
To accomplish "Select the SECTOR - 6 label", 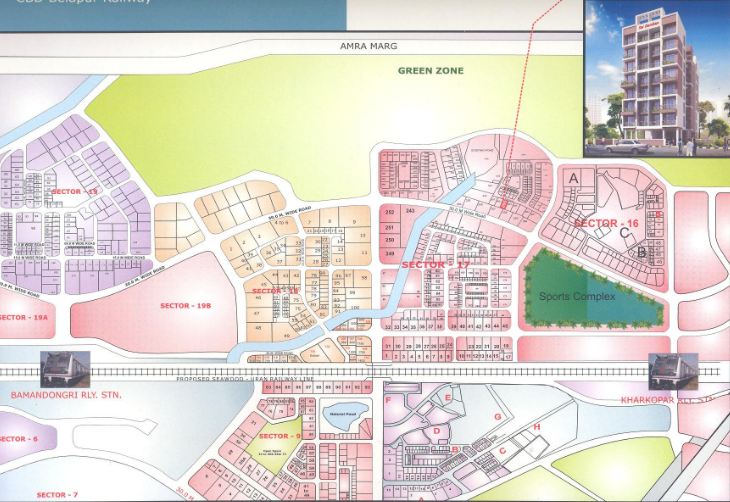I will point(19,439).
